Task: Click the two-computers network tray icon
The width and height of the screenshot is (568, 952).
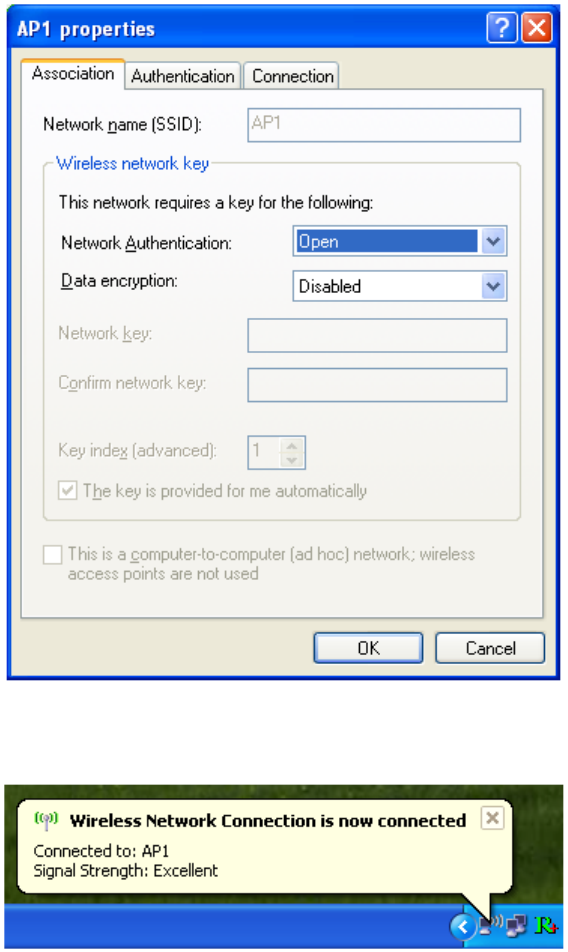Action: 517,925
